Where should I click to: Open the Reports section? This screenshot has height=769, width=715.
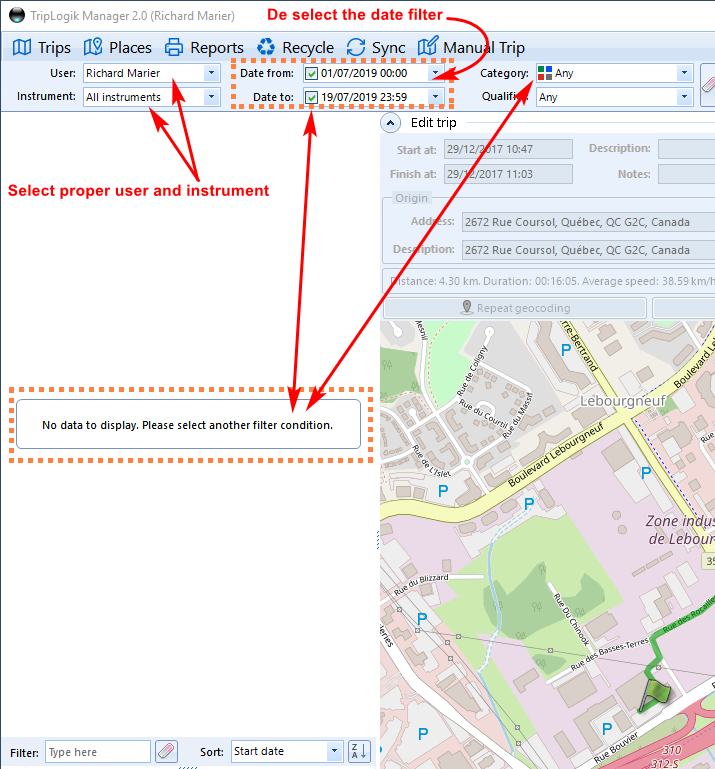[204, 48]
